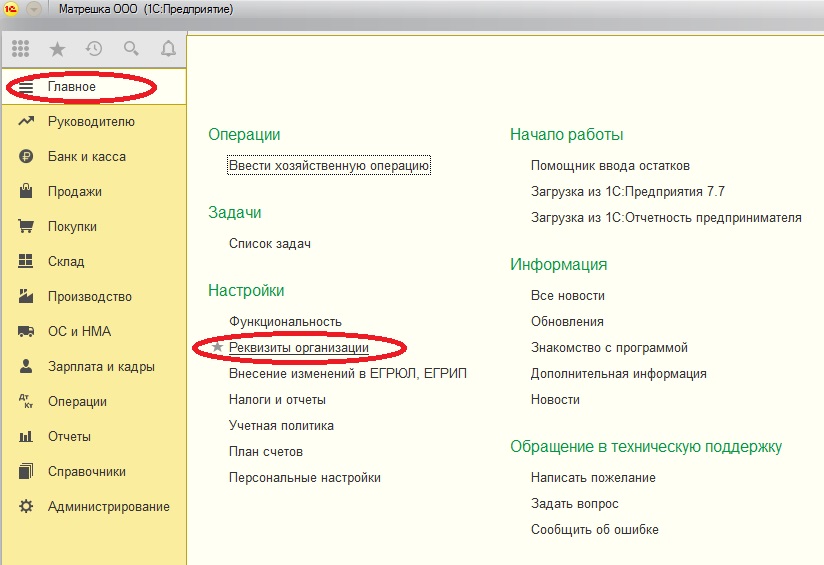This screenshot has width=824, height=565.
Task: Click the ОС и НМА truck icon
Action: click(27, 332)
